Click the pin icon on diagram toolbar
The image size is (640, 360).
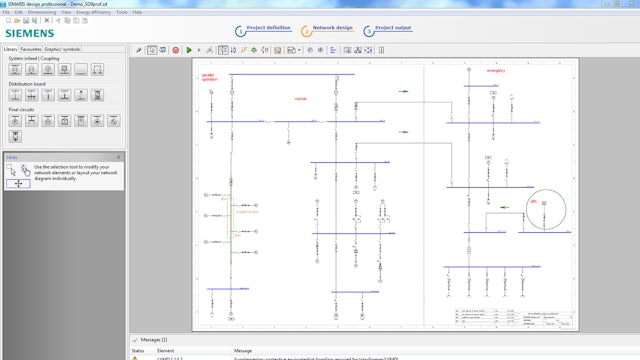pyautogui.click(x=139, y=50)
